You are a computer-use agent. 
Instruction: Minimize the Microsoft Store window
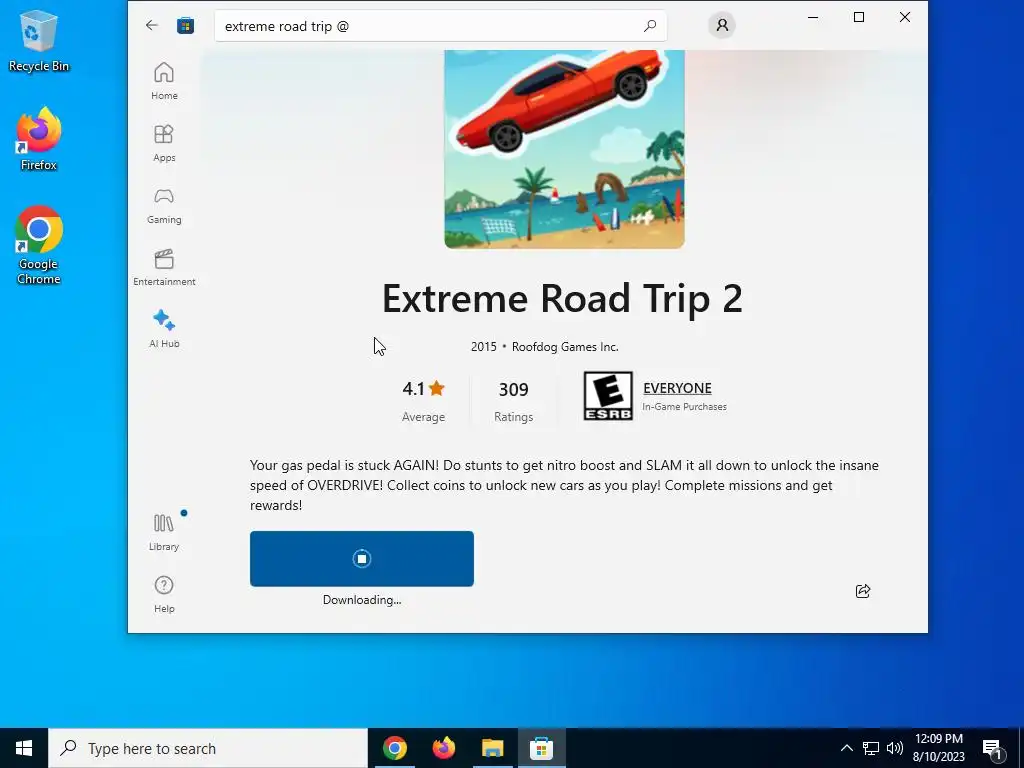pos(813,18)
